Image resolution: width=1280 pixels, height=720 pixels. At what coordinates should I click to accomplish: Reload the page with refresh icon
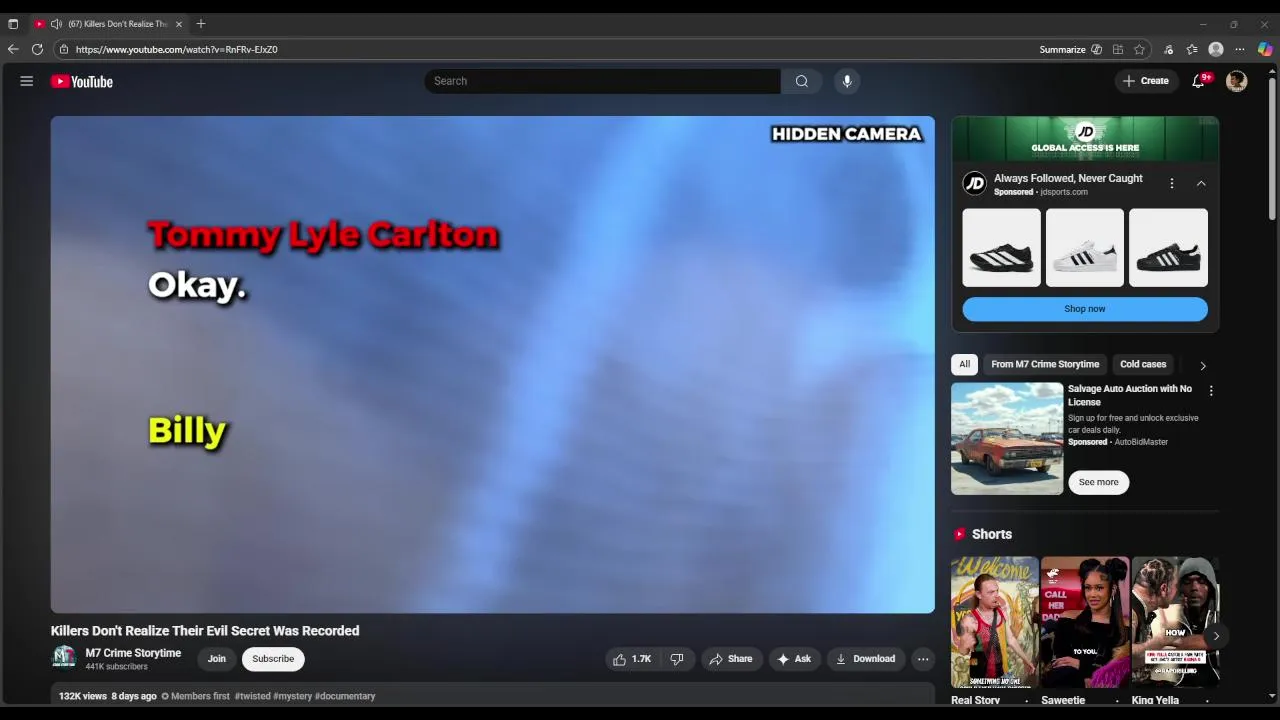tap(37, 49)
